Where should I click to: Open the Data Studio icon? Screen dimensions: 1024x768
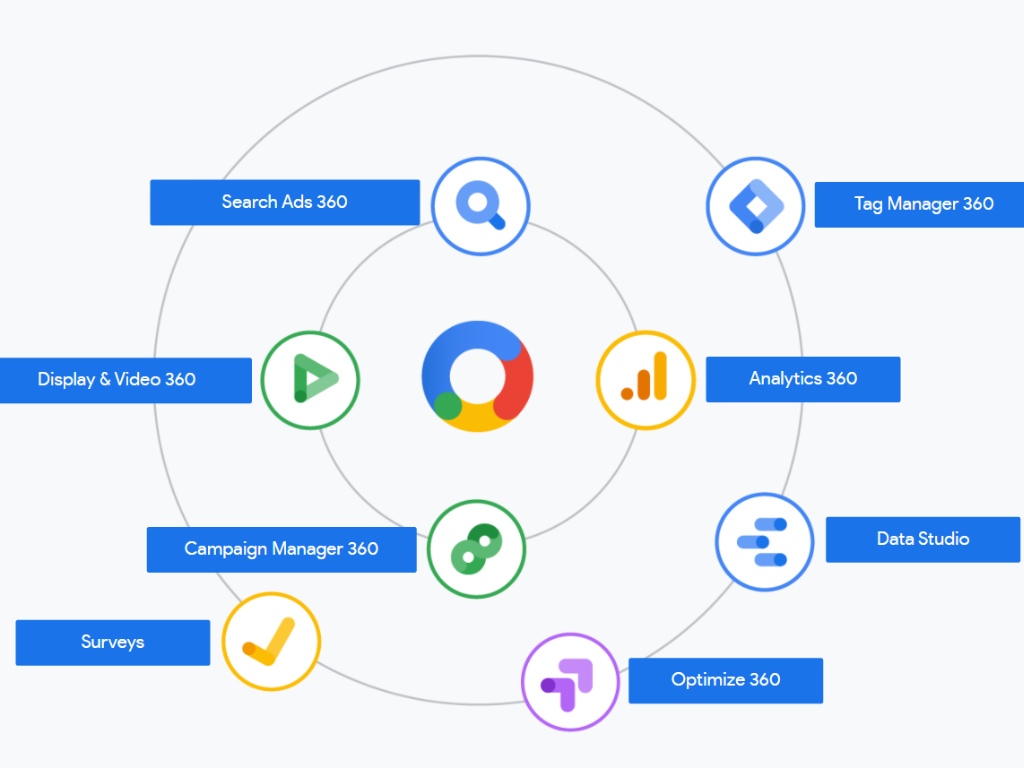pyautogui.click(x=764, y=540)
